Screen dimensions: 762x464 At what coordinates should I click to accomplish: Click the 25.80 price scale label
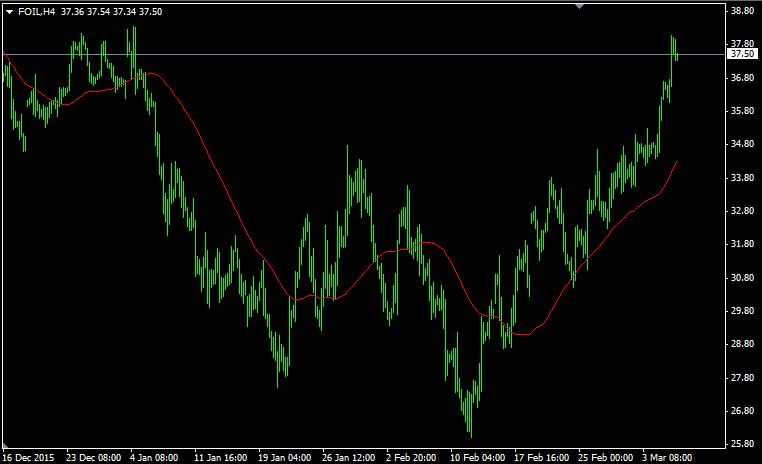[742, 444]
